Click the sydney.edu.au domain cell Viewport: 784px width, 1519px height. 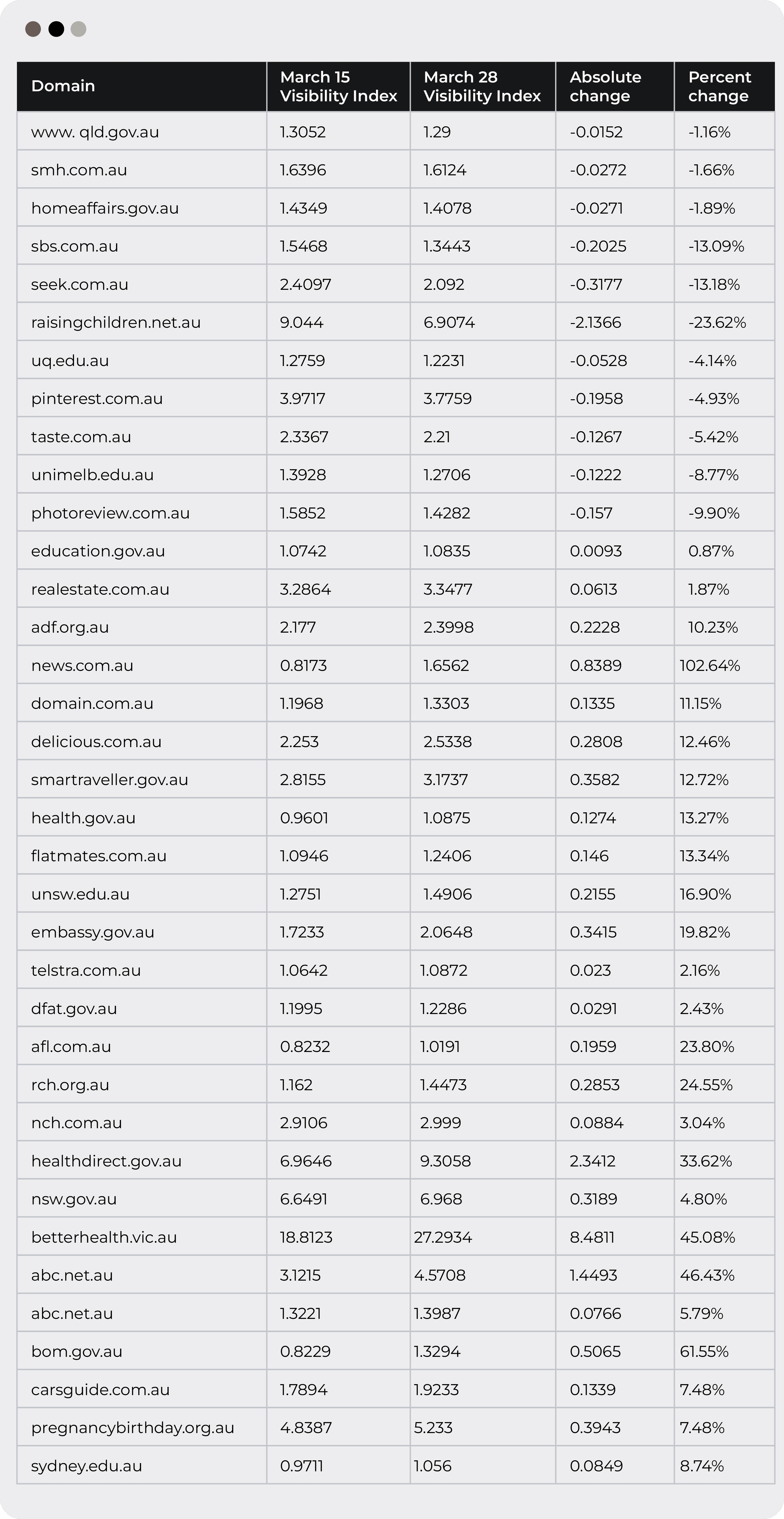tap(87, 1466)
